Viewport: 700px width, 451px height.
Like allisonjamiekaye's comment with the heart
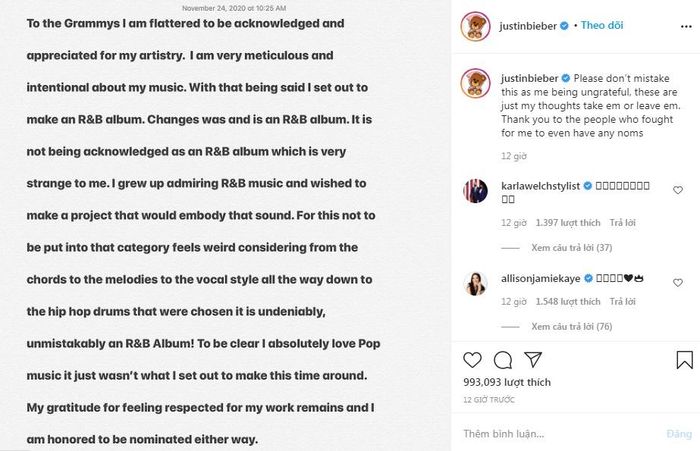[x=678, y=283]
